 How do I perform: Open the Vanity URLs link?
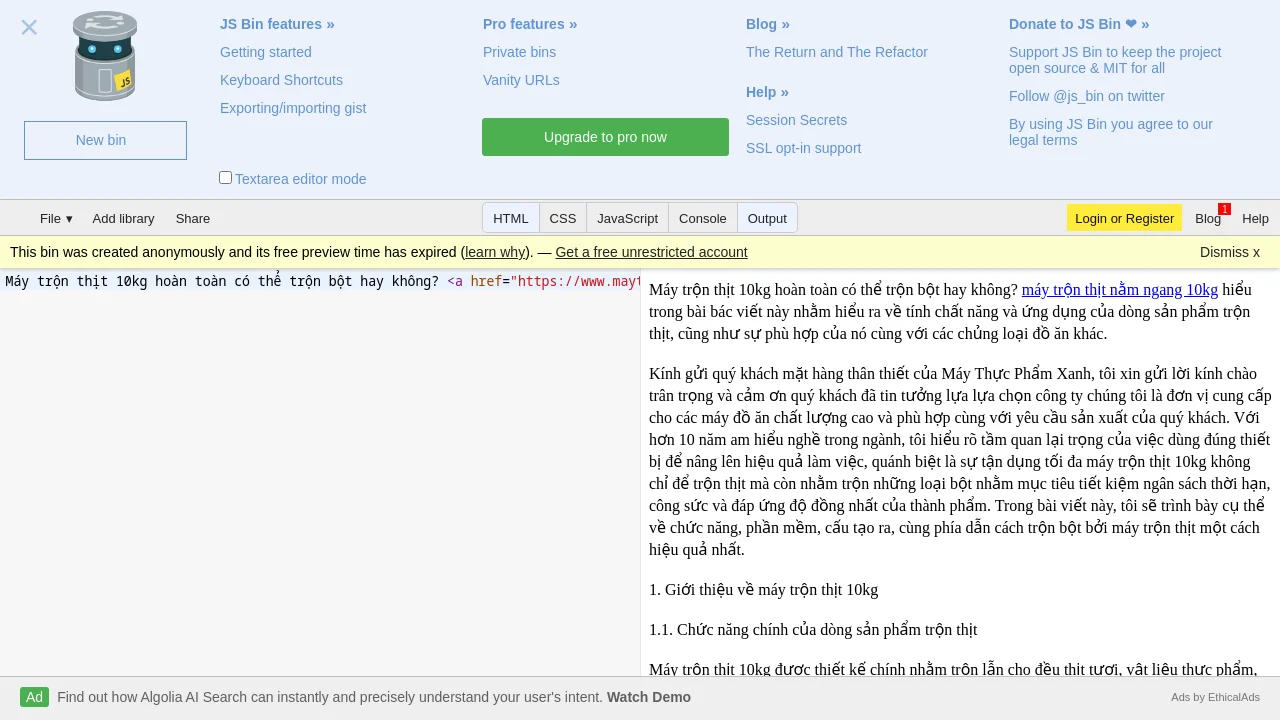[x=521, y=80]
